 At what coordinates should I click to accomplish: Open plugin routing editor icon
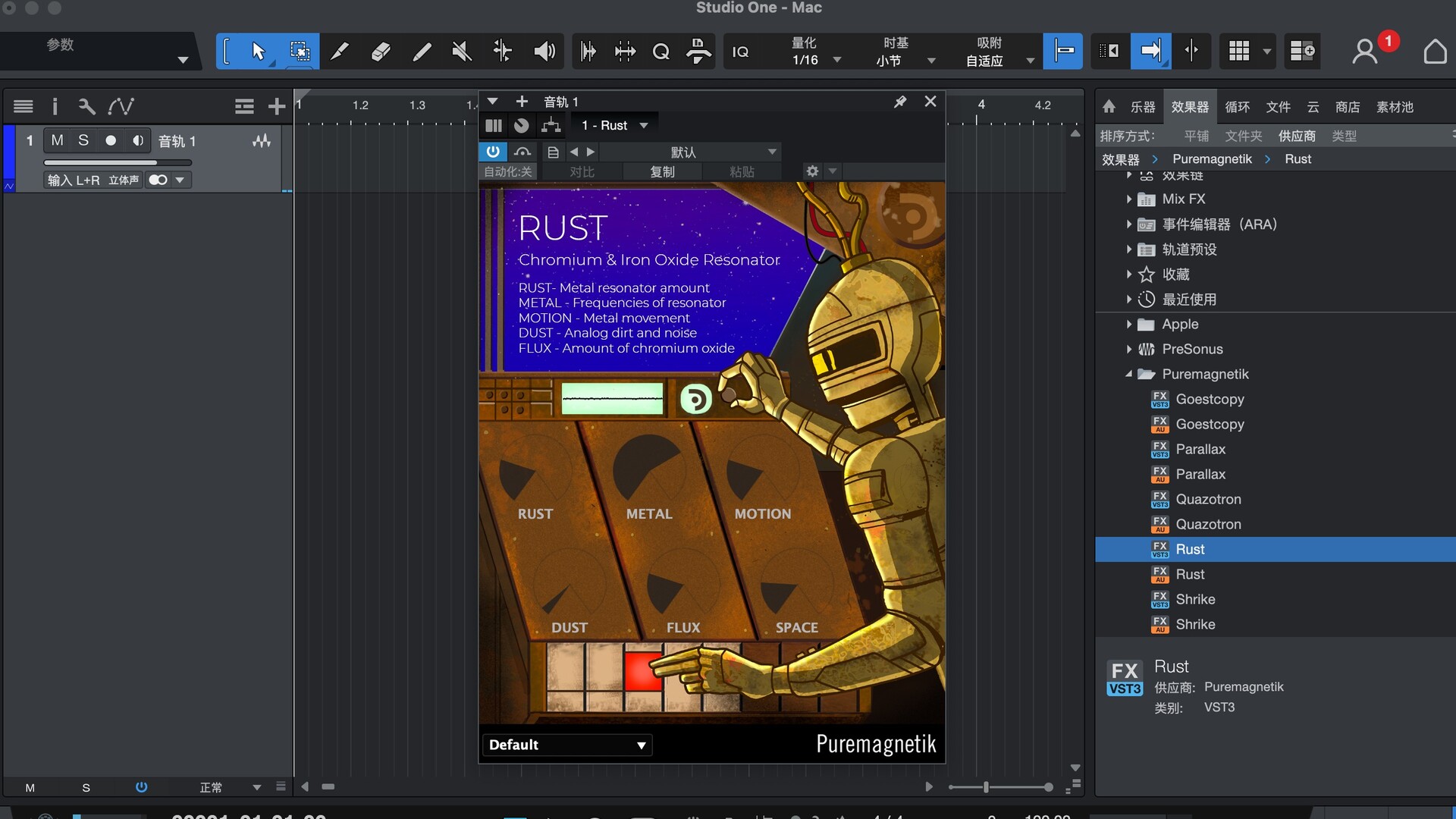pyautogui.click(x=551, y=125)
